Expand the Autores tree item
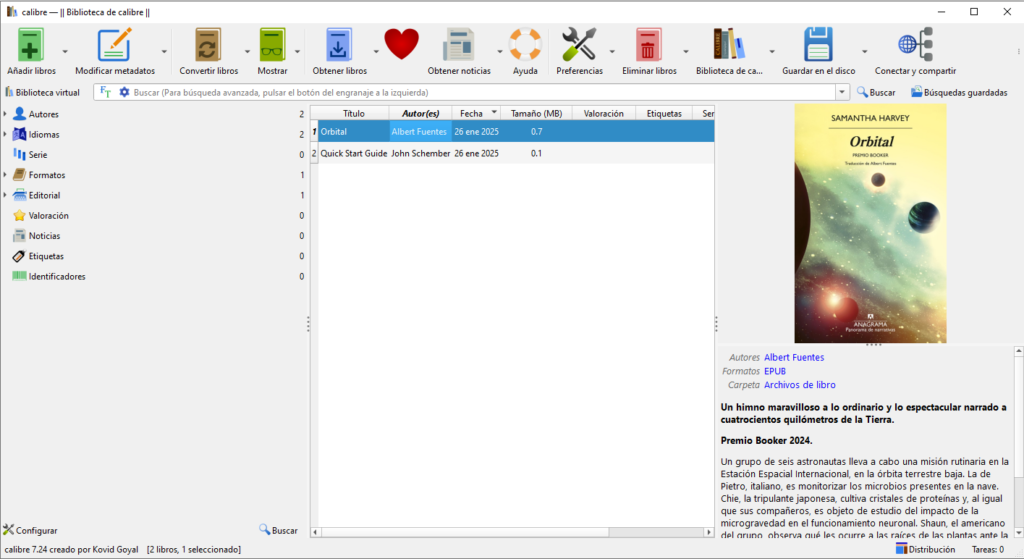The height and width of the screenshot is (559, 1024). tap(5, 114)
